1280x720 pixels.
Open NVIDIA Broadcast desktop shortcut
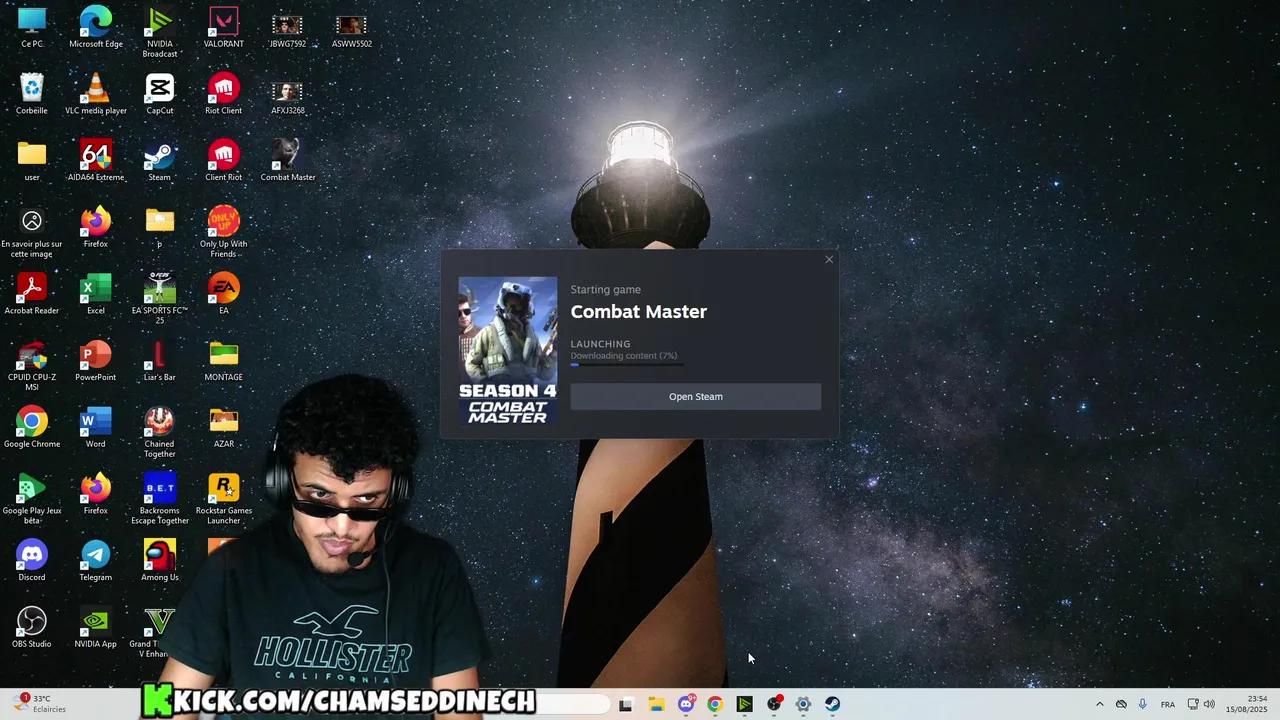[160, 32]
